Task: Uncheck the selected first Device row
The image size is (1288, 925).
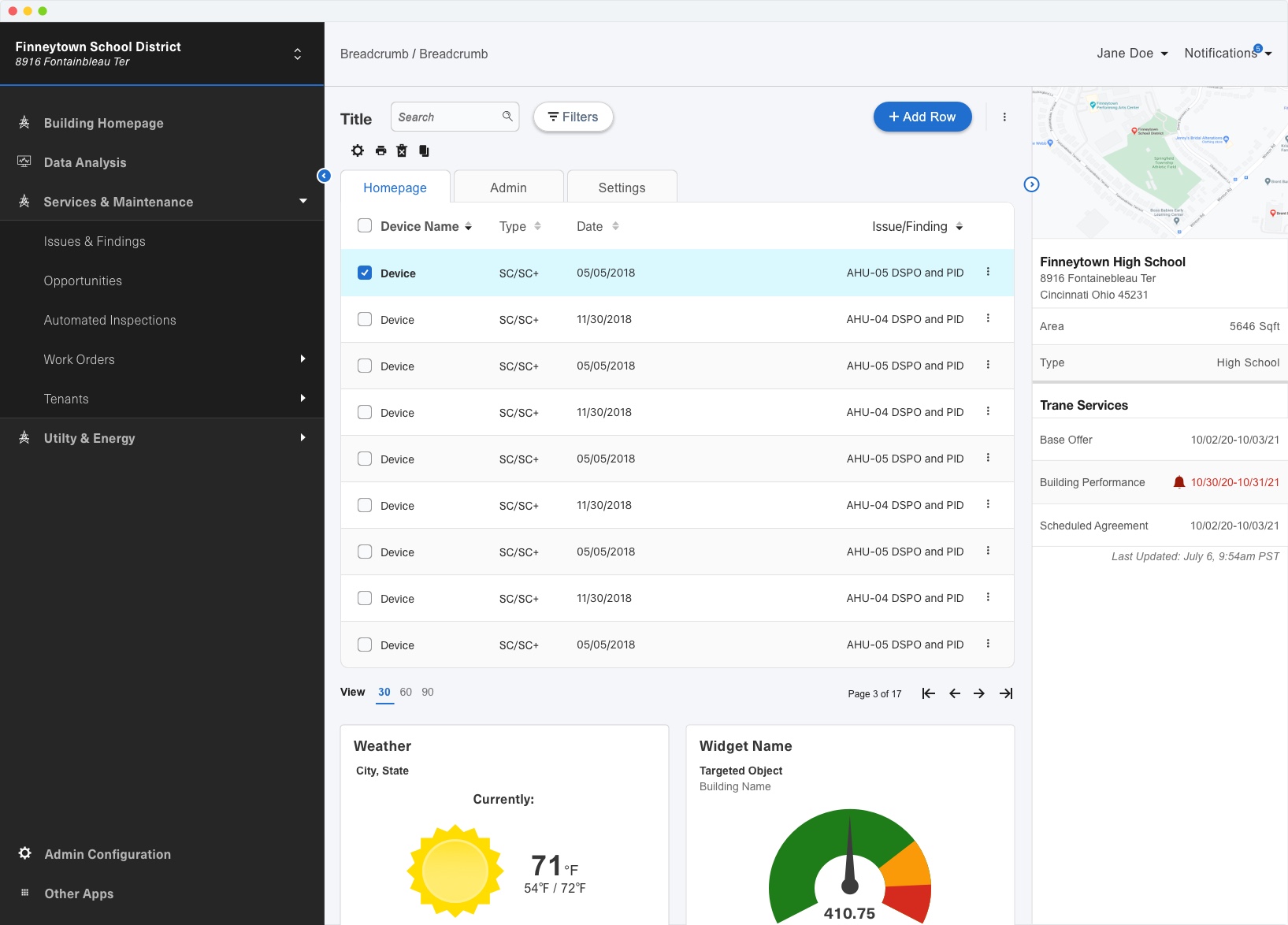Action: pos(365,273)
